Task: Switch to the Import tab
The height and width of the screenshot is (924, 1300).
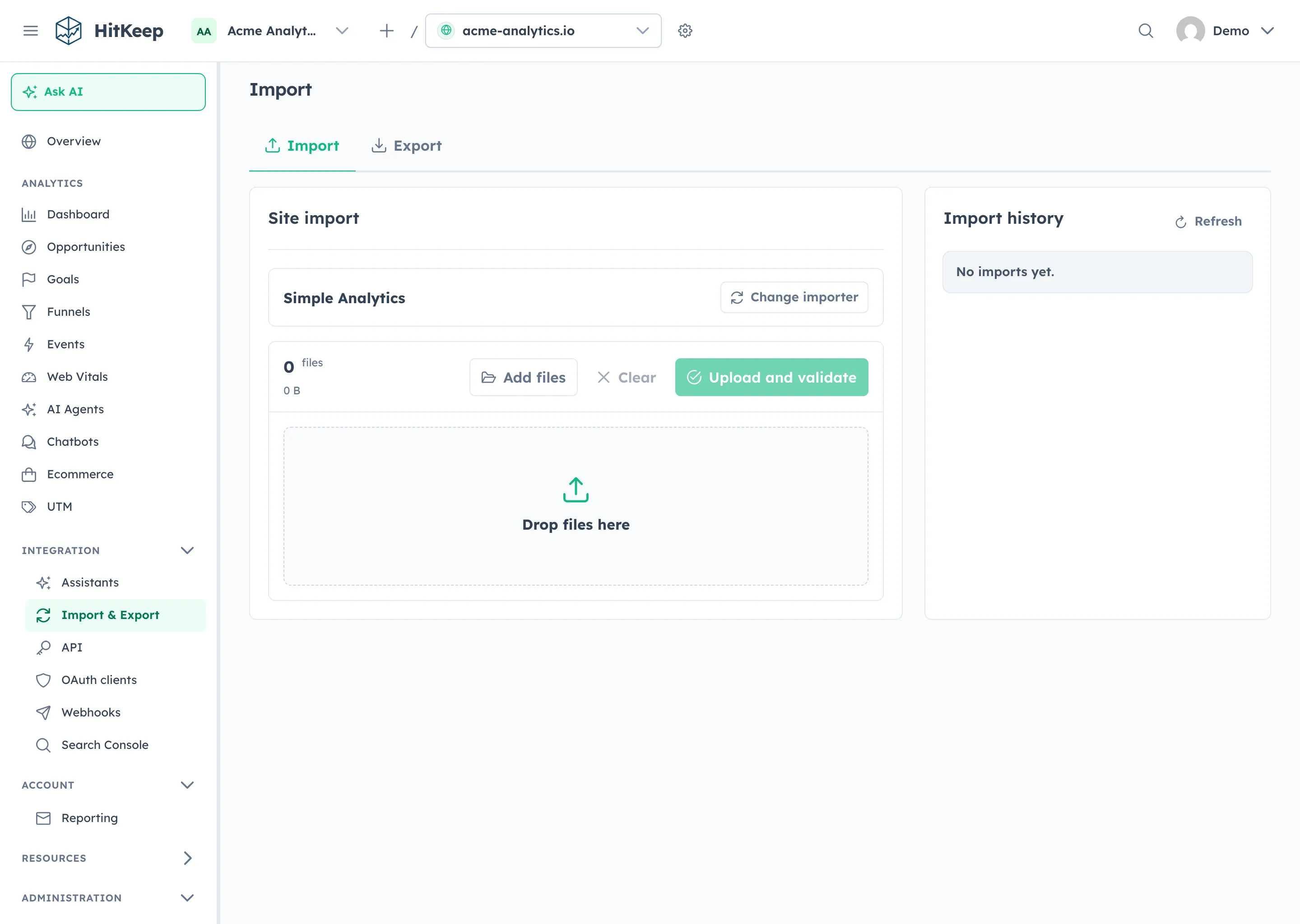Action: coord(302,146)
